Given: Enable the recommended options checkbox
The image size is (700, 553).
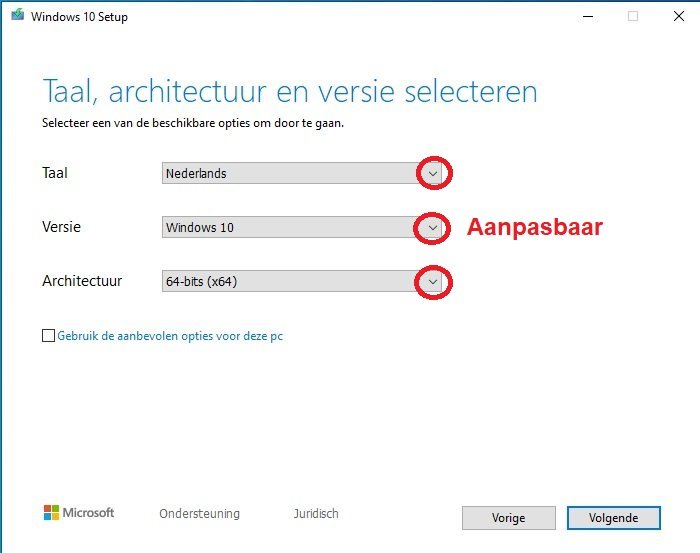Looking at the screenshot, I should click(x=49, y=337).
